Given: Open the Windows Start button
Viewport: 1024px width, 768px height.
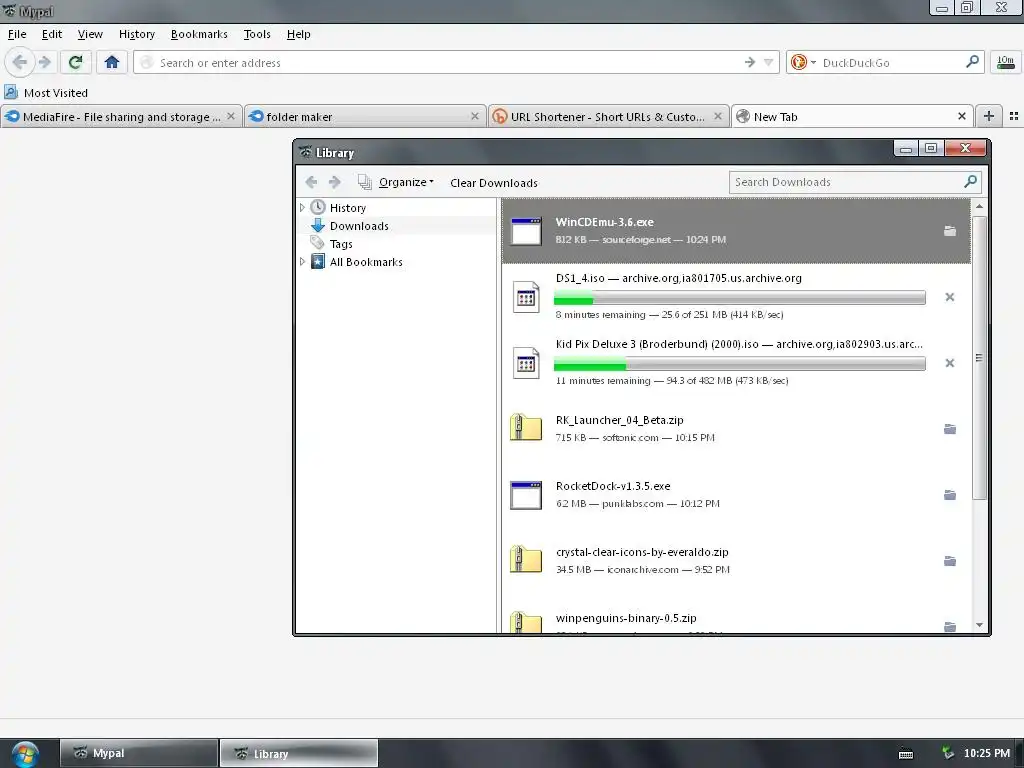Looking at the screenshot, I should pyautogui.click(x=25, y=754).
